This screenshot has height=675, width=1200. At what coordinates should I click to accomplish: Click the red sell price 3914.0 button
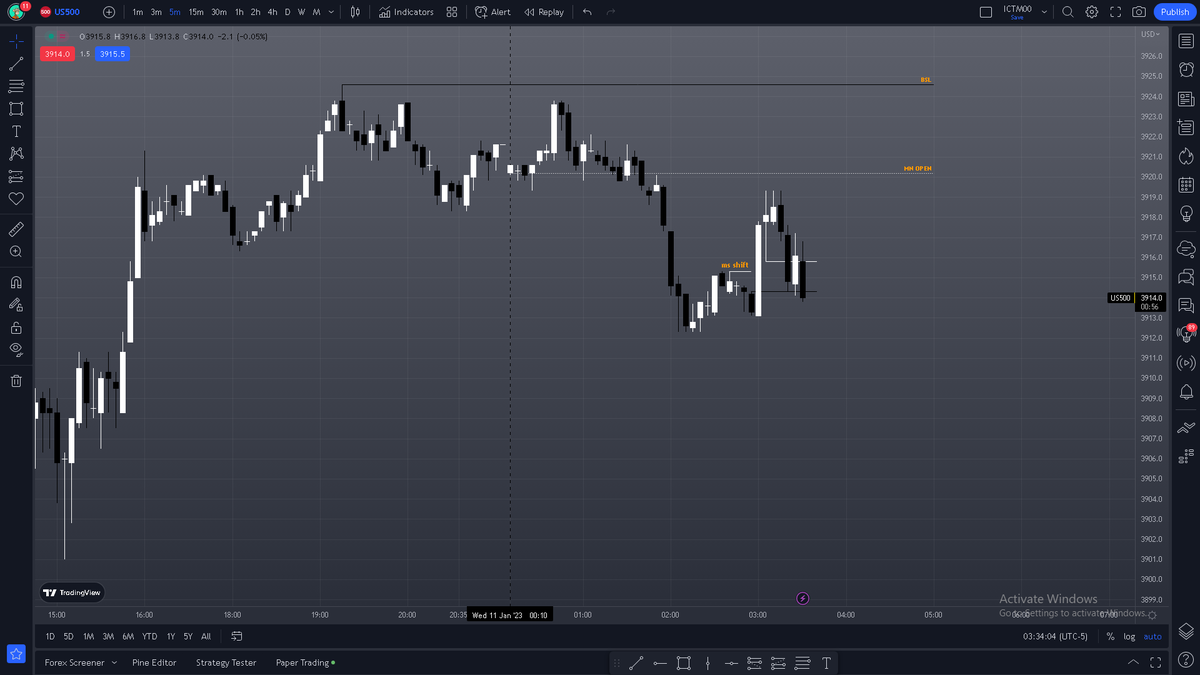(x=56, y=54)
